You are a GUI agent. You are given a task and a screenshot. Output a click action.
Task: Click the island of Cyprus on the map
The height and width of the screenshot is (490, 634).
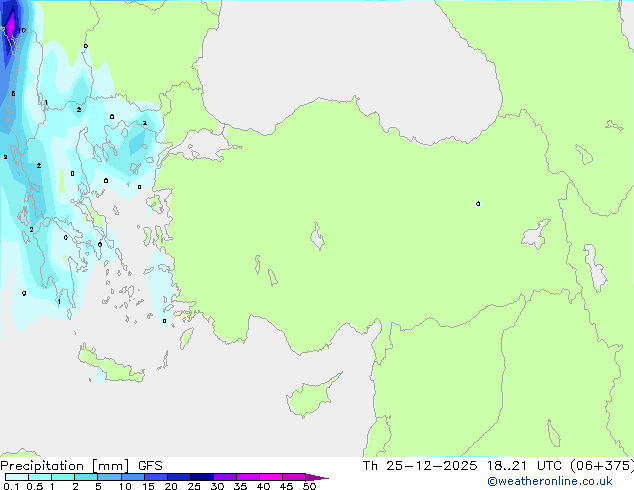[x=311, y=396]
